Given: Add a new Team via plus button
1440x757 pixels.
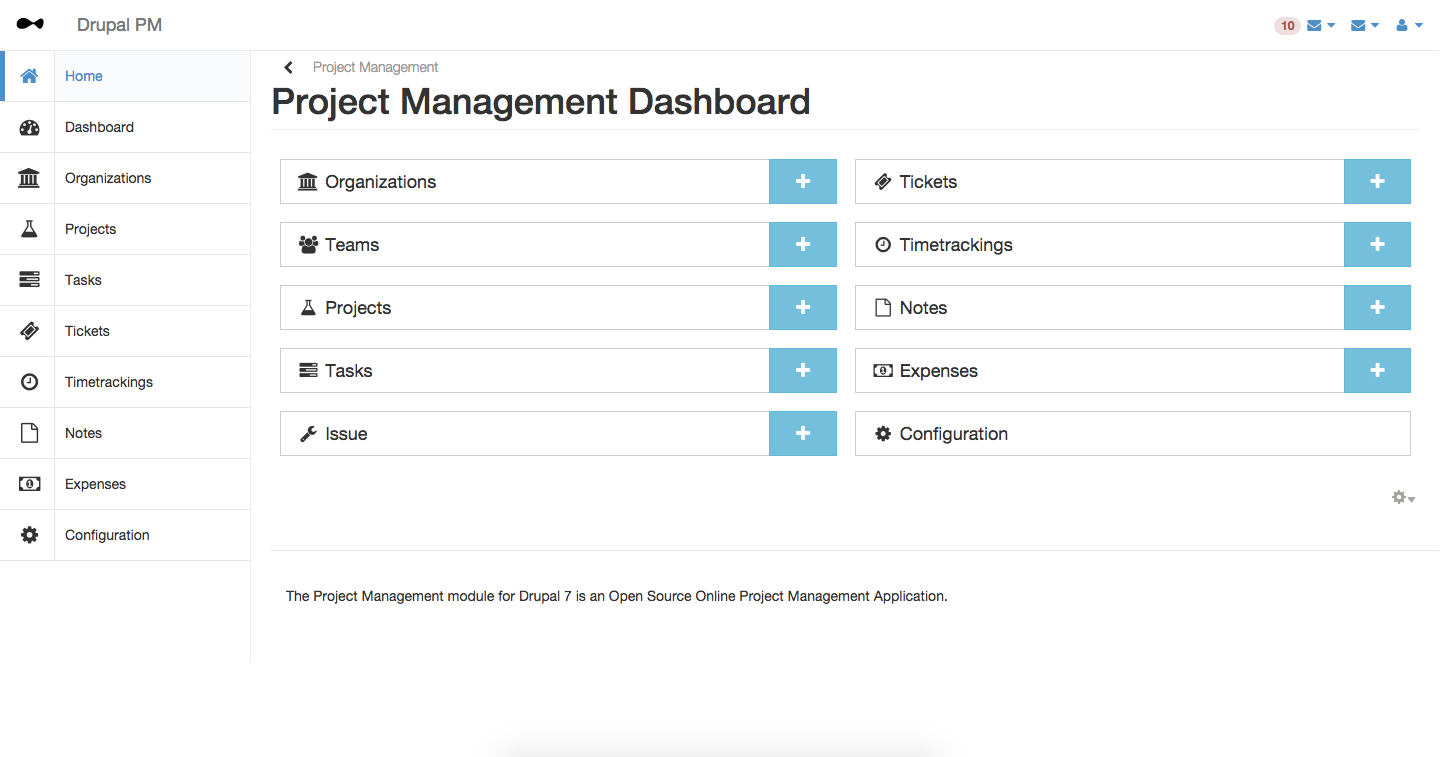Looking at the screenshot, I should (x=802, y=245).
